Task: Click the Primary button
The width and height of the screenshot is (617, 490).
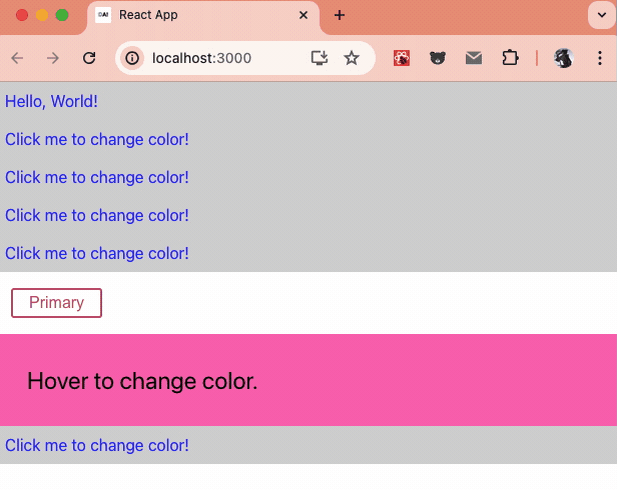Action: 56,303
